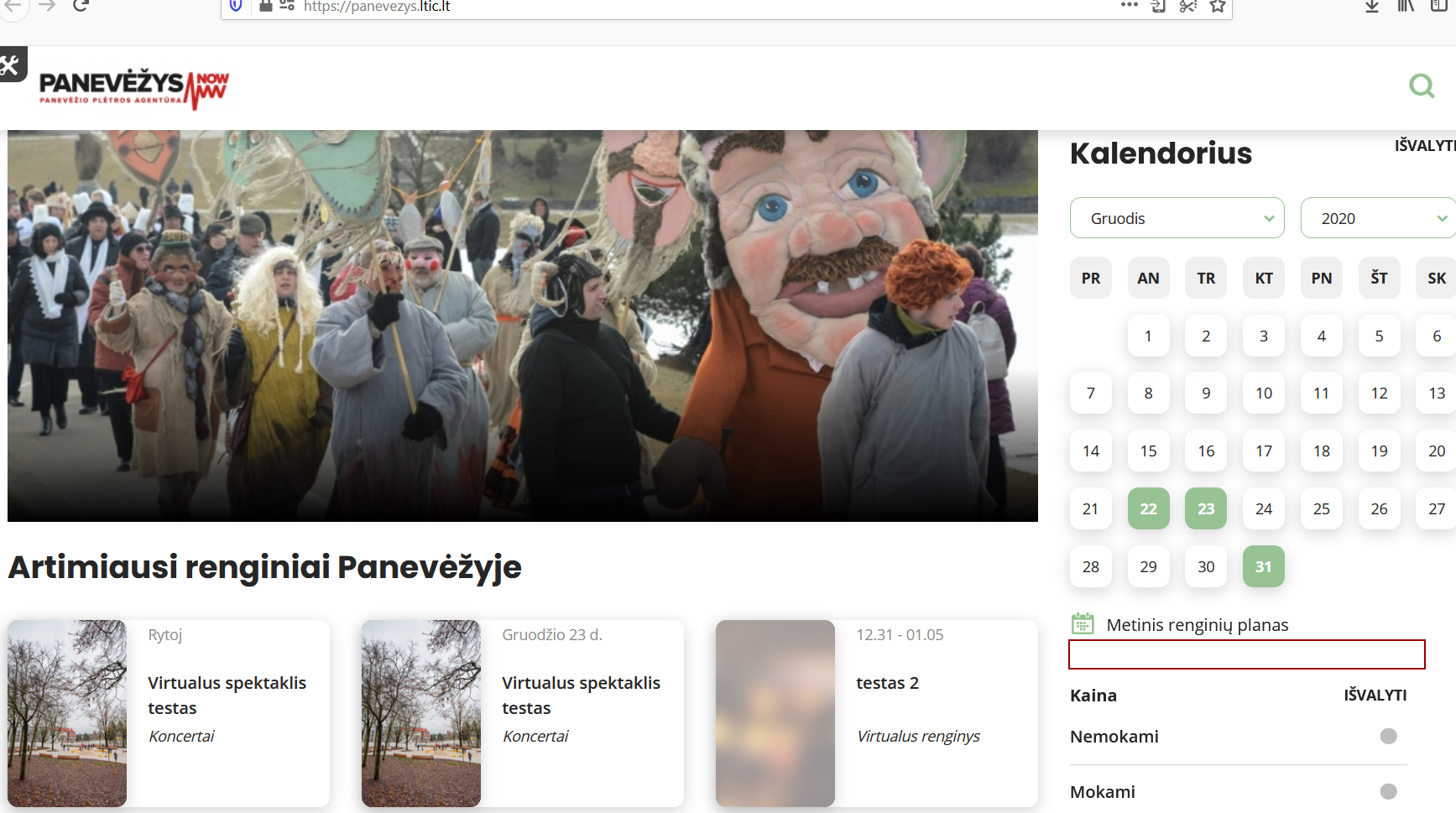Image resolution: width=1456 pixels, height=813 pixels.
Task: Open the page actions three-dots icon
Action: (x=1130, y=6)
